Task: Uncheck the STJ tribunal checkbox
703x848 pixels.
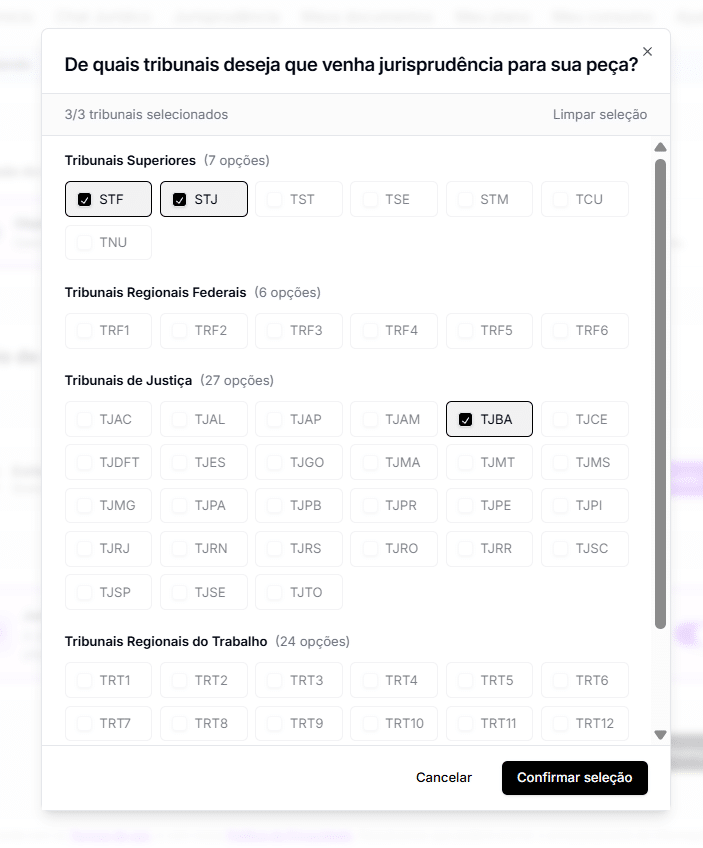Action: (x=180, y=199)
